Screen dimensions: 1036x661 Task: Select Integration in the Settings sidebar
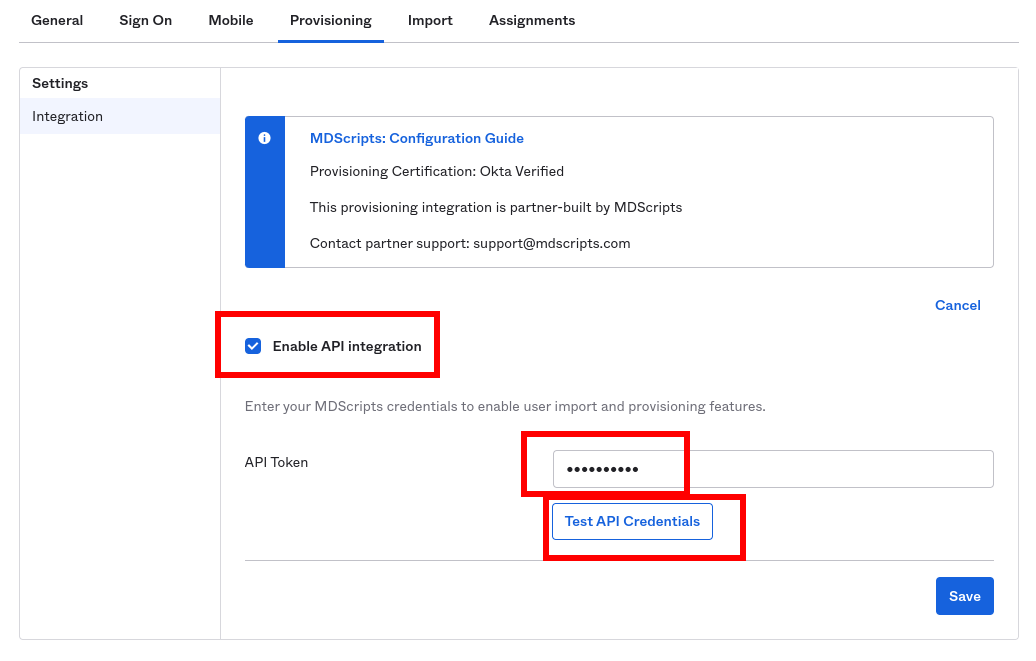tap(120, 116)
